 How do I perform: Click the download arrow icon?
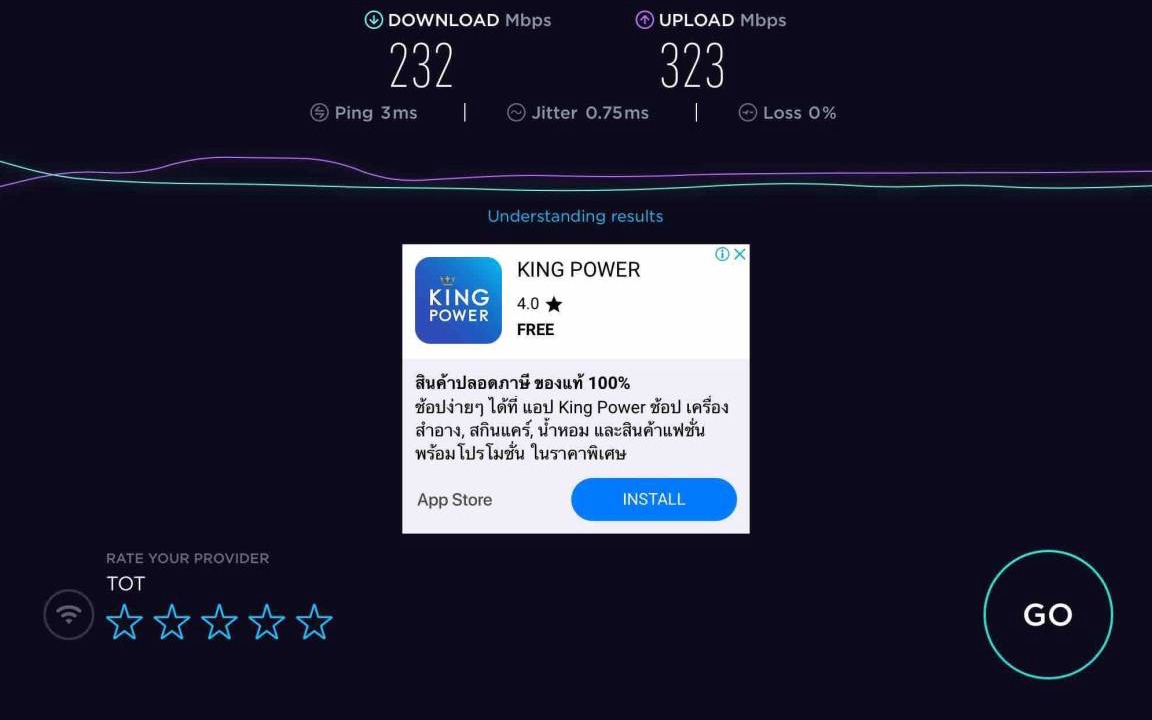373,20
